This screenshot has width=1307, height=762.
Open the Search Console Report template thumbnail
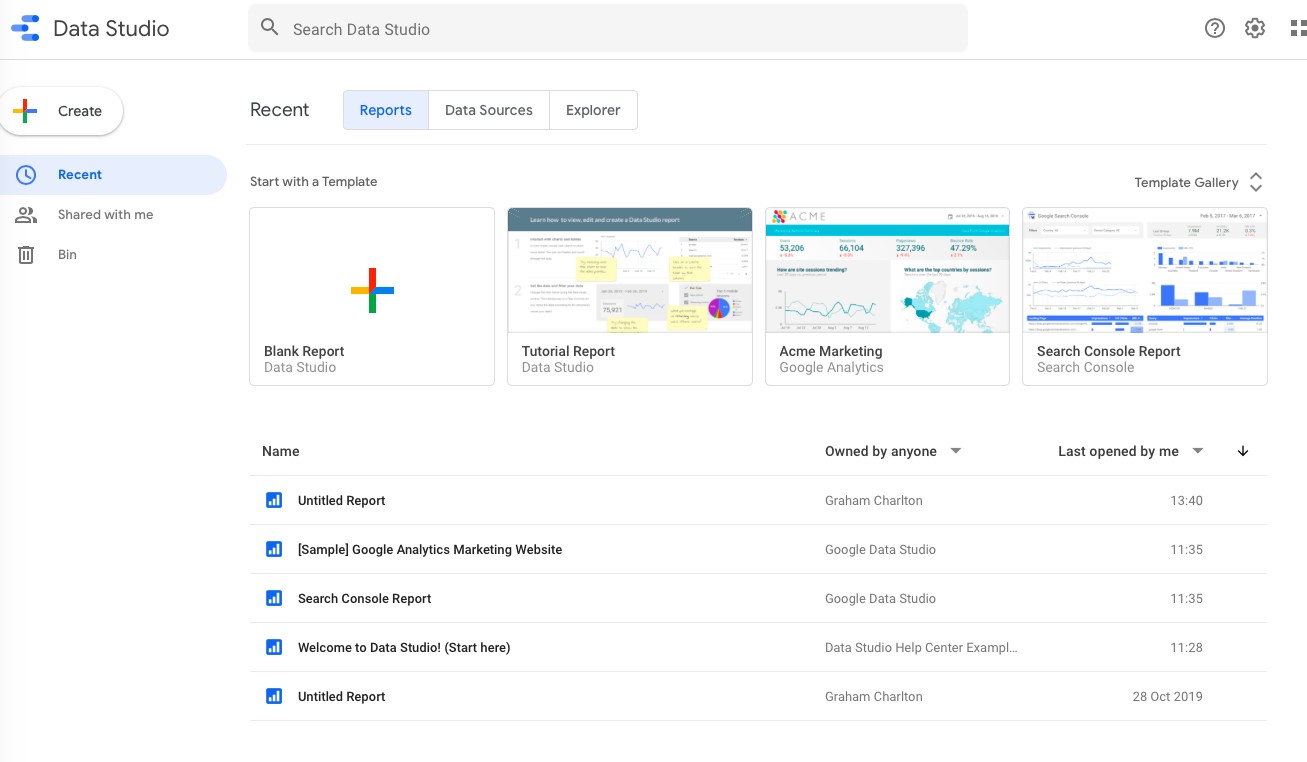[x=1145, y=270]
